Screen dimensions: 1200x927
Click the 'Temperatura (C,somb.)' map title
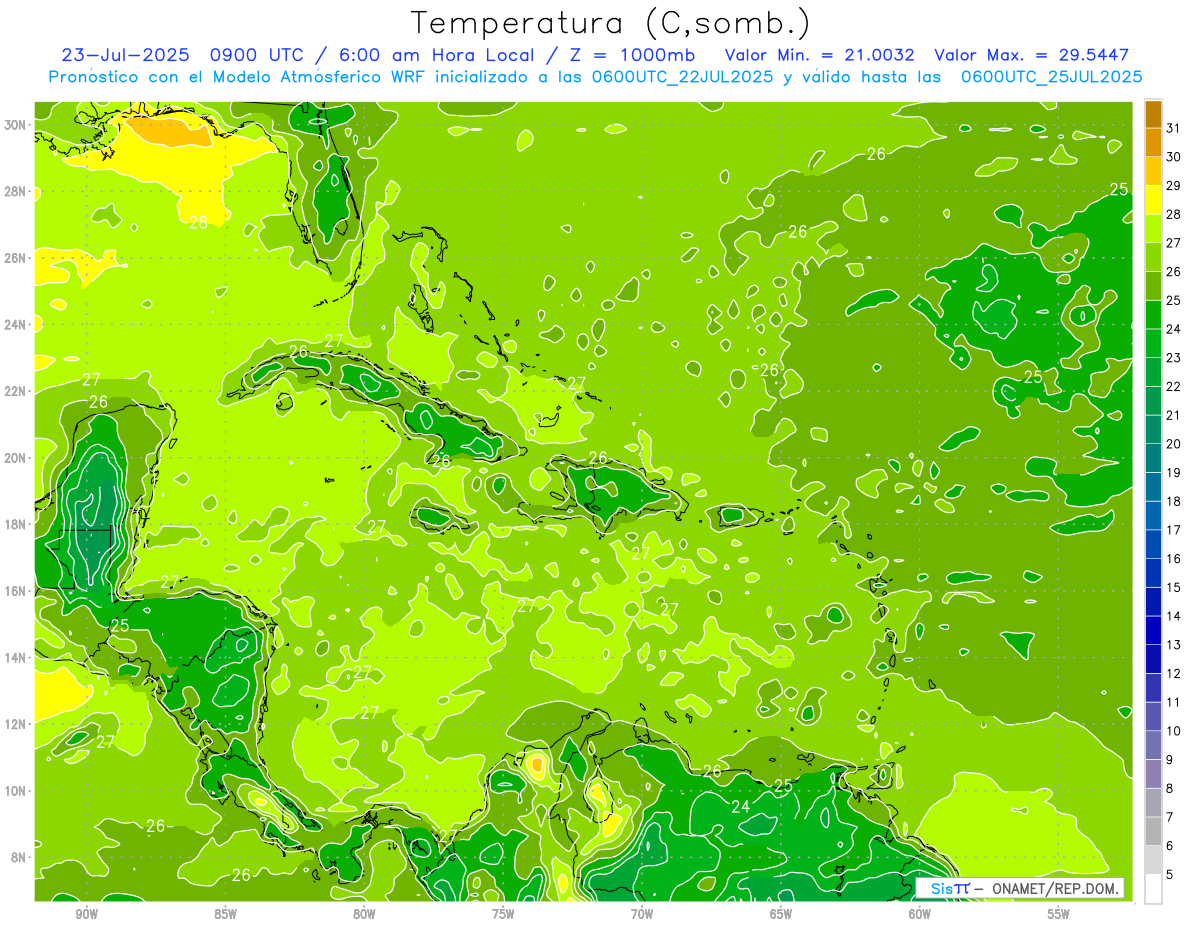tap(611, 24)
